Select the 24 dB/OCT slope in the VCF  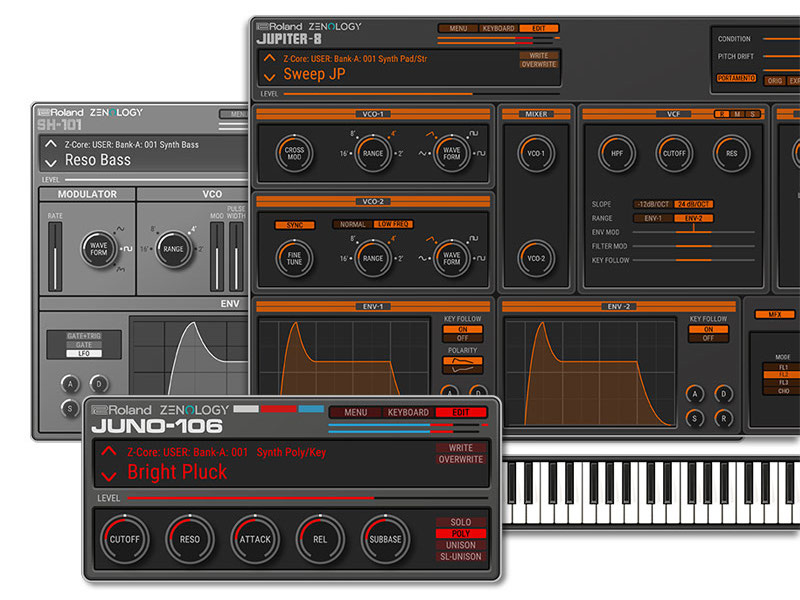tap(695, 204)
